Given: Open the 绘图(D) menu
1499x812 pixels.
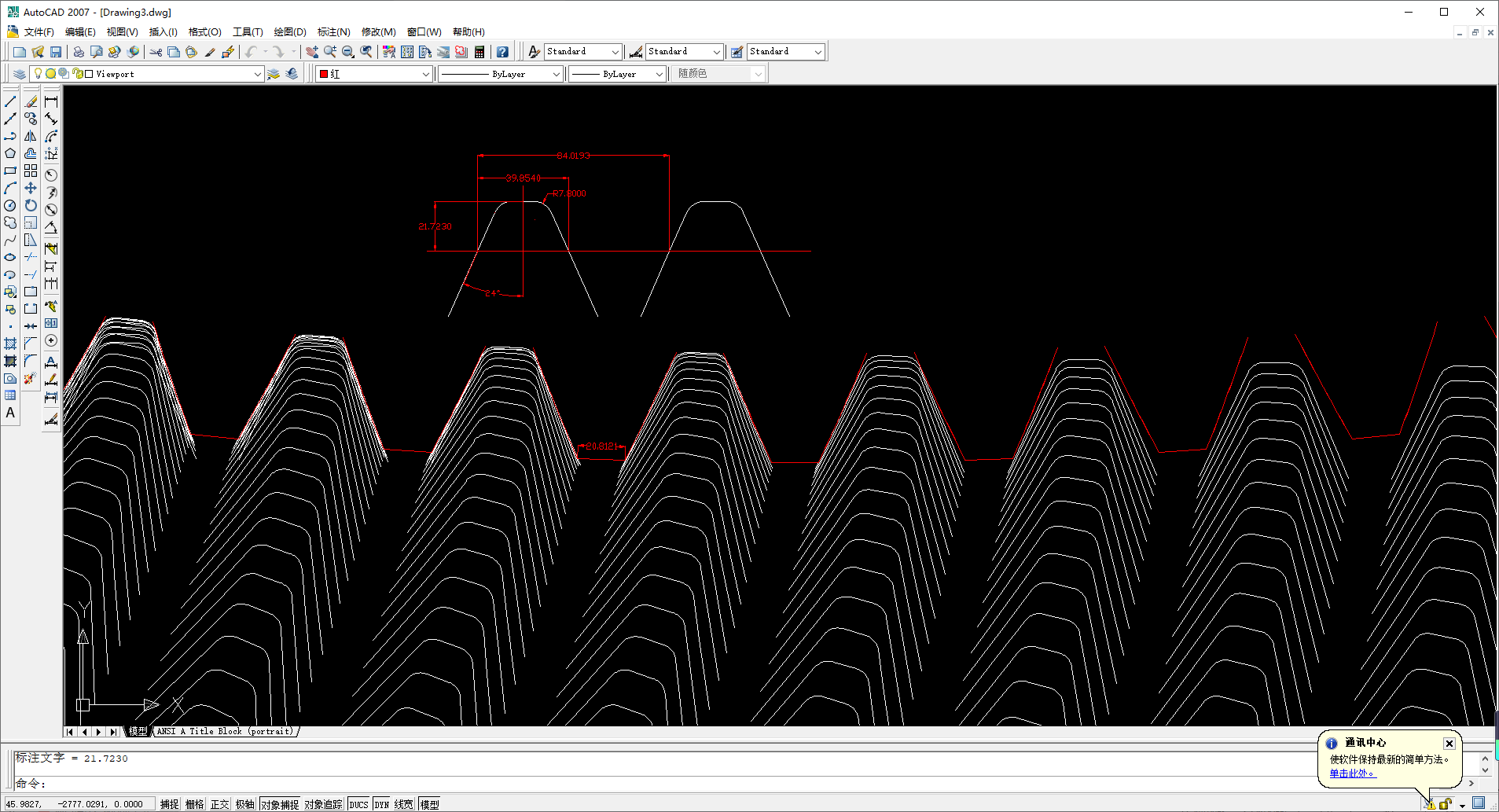Looking at the screenshot, I should tap(290, 32).
